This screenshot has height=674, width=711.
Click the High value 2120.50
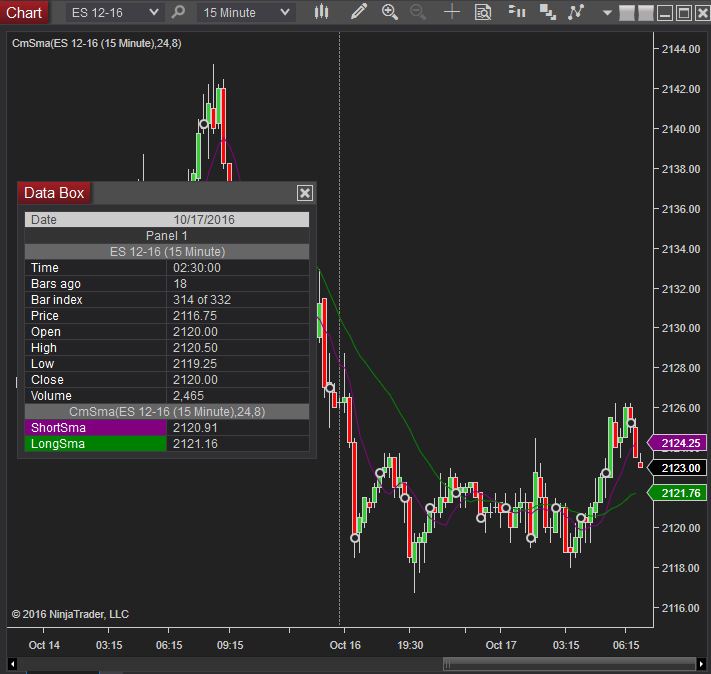coord(195,348)
